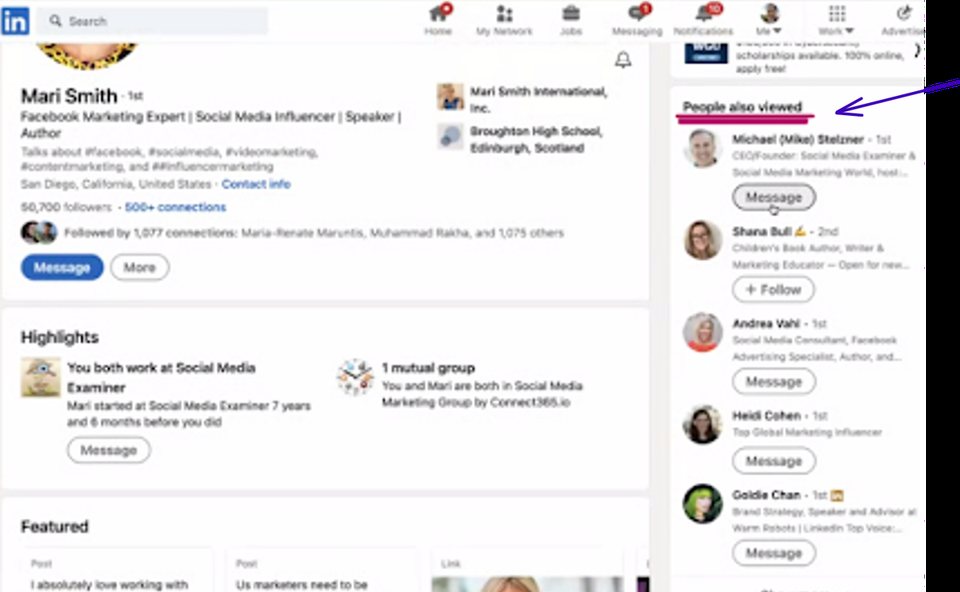960x592 pixels.
Task: Click the Broughton High School logo
Action: 450,137
